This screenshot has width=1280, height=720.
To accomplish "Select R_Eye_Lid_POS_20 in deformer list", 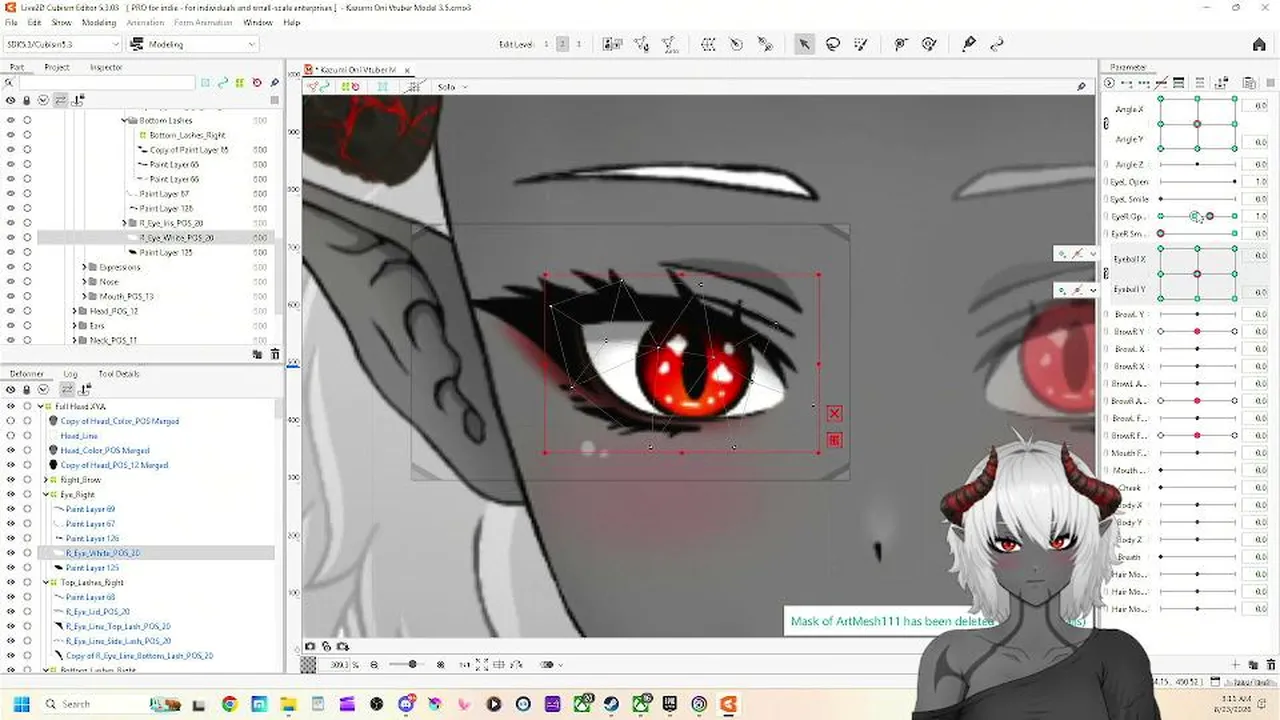I will pyautogui.click(x=98, y=611).
